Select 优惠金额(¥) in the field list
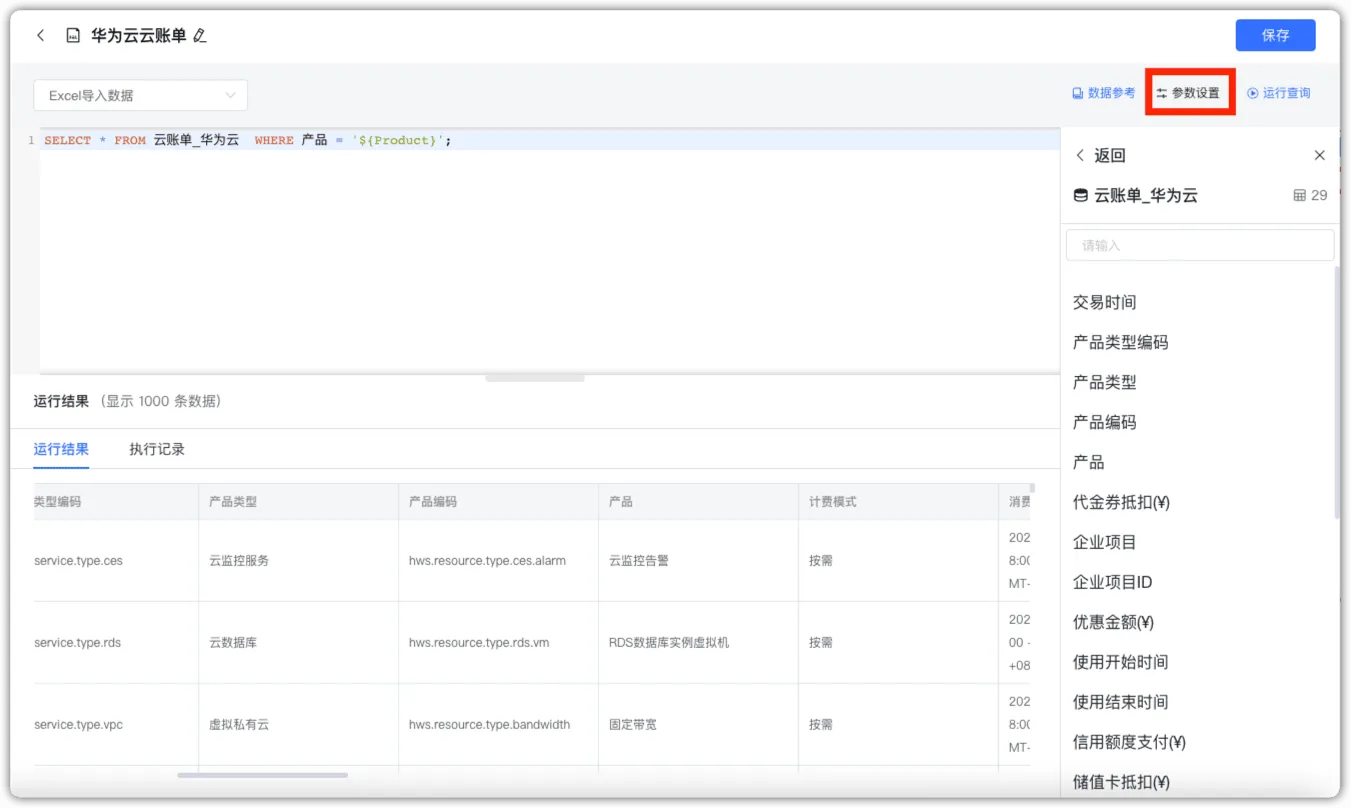This screenshot has width=1351, height=808. pyautogui.click(x=1113, y=622)
